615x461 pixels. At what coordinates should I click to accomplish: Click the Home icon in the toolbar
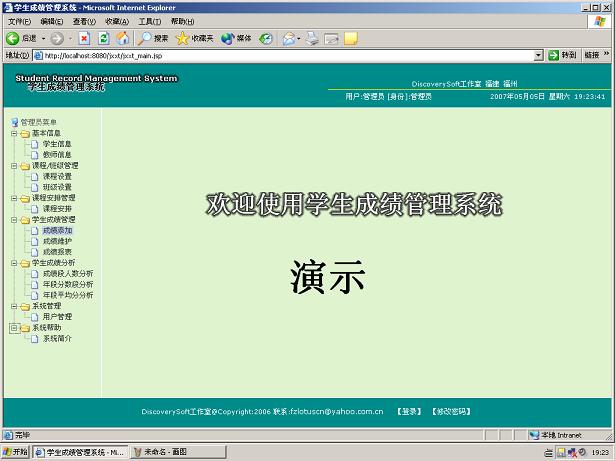122,38
